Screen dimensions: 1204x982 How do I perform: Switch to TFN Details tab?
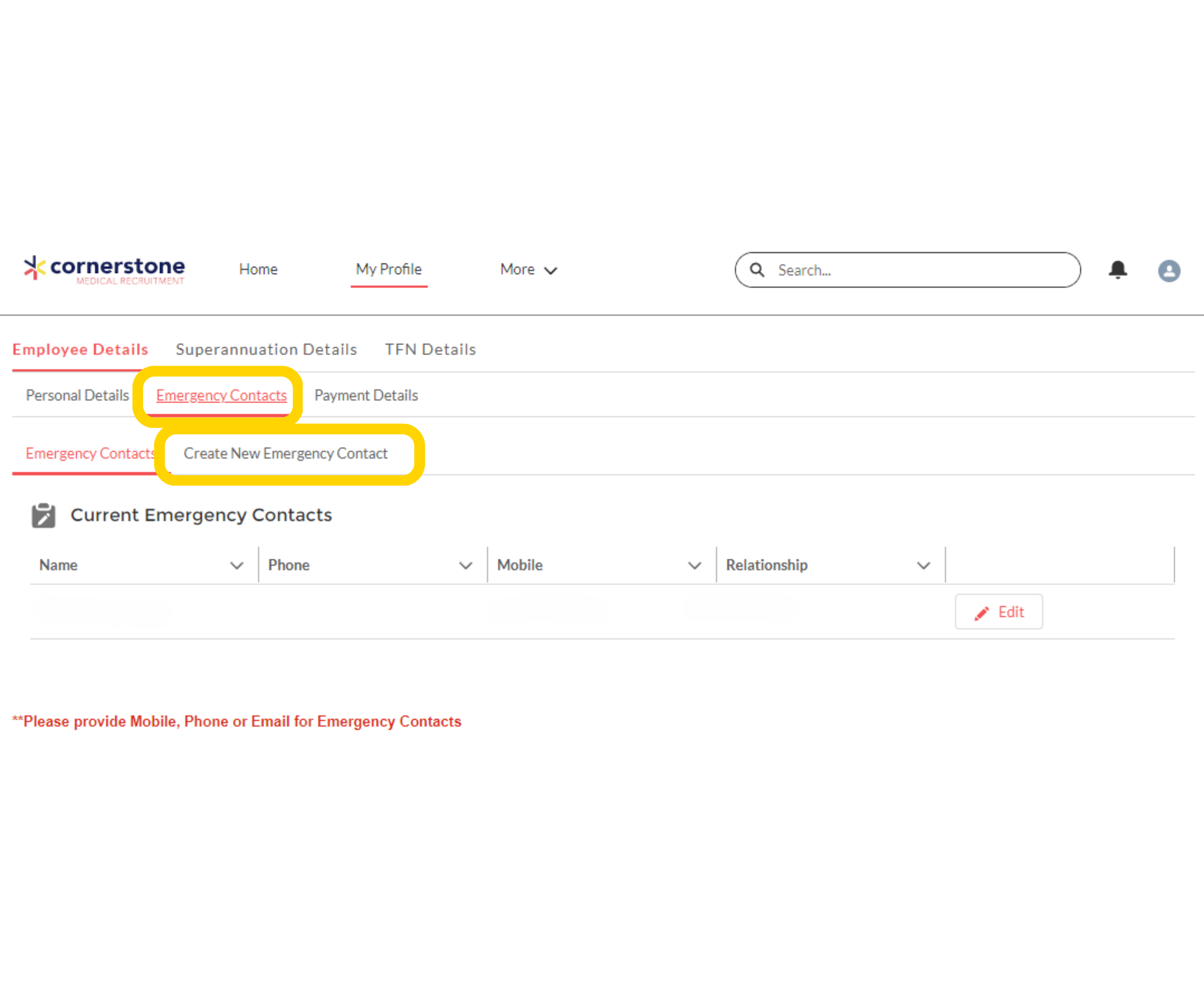point(430,350)
